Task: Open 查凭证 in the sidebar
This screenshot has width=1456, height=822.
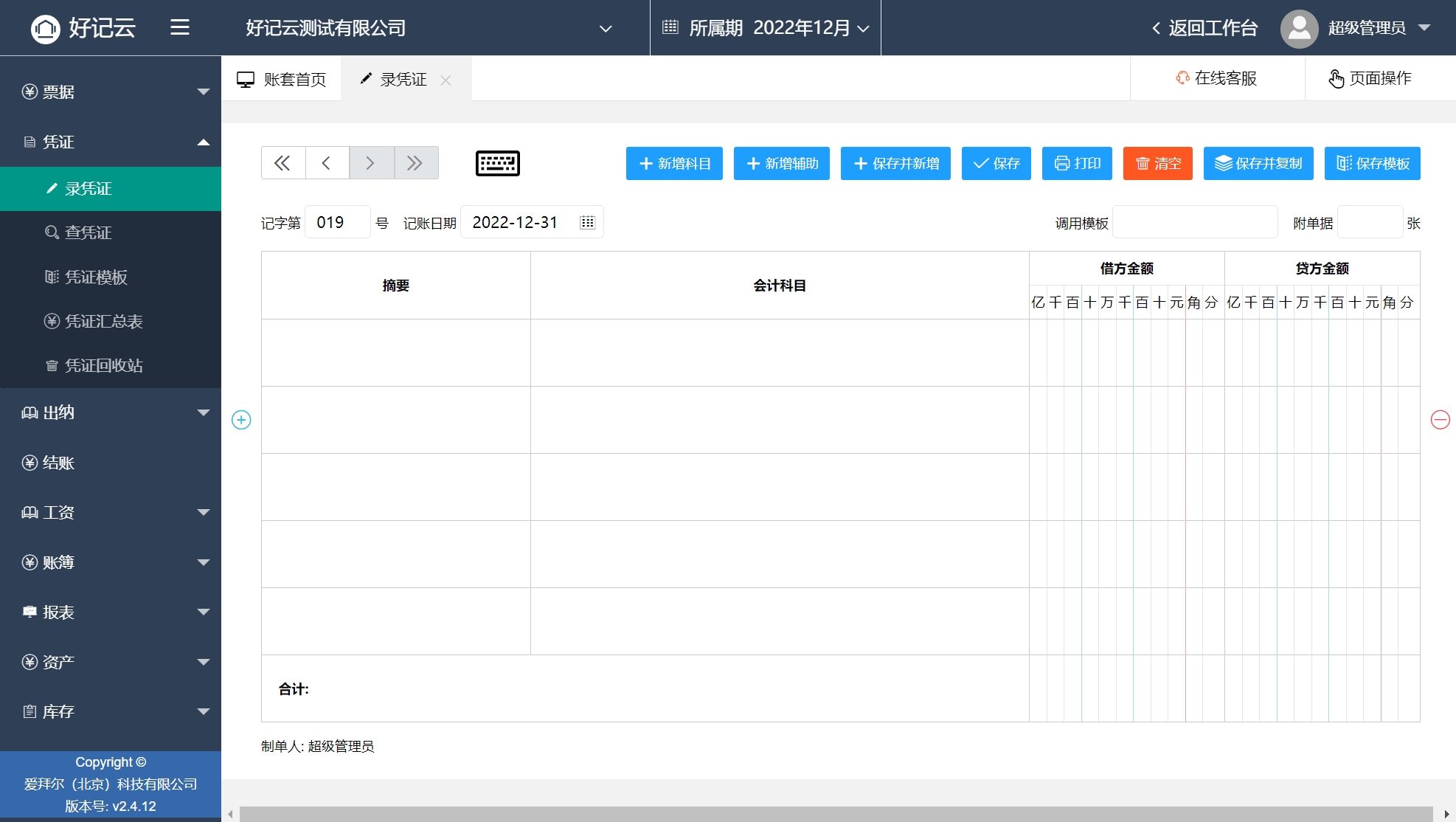Action: click(111, 232)
